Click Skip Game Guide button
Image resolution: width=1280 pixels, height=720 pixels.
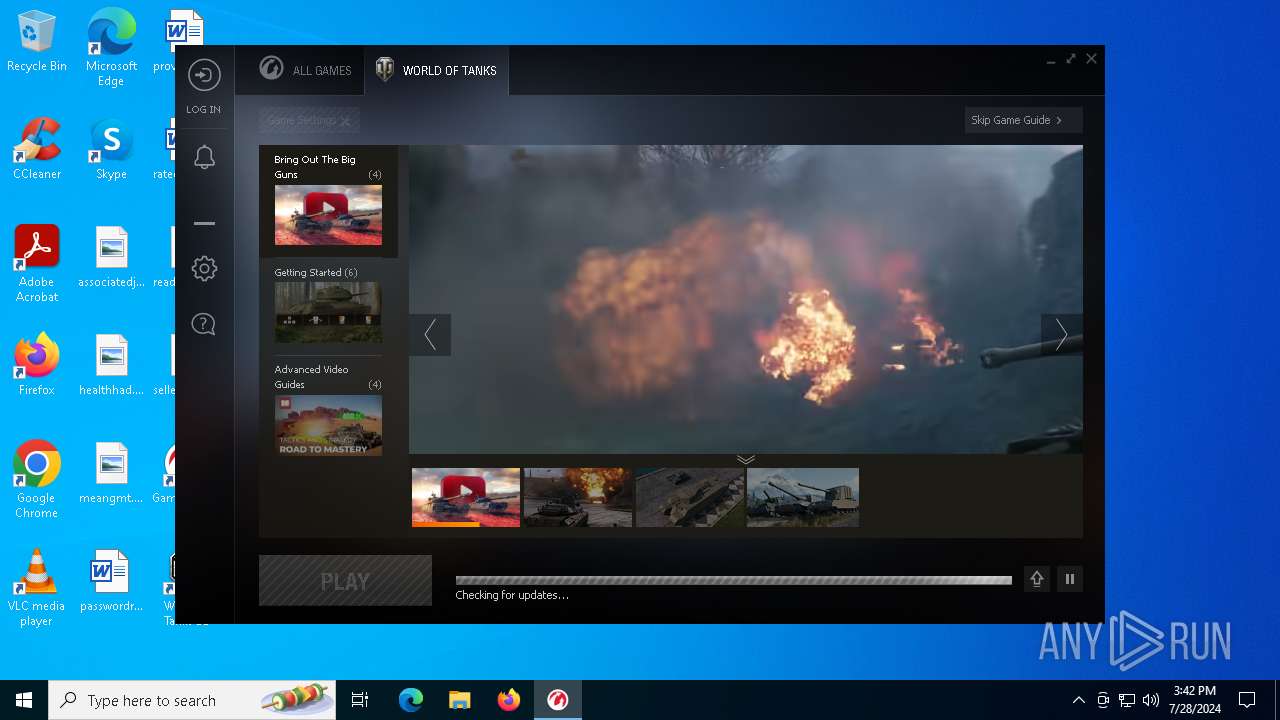(x=1023, y=120)
